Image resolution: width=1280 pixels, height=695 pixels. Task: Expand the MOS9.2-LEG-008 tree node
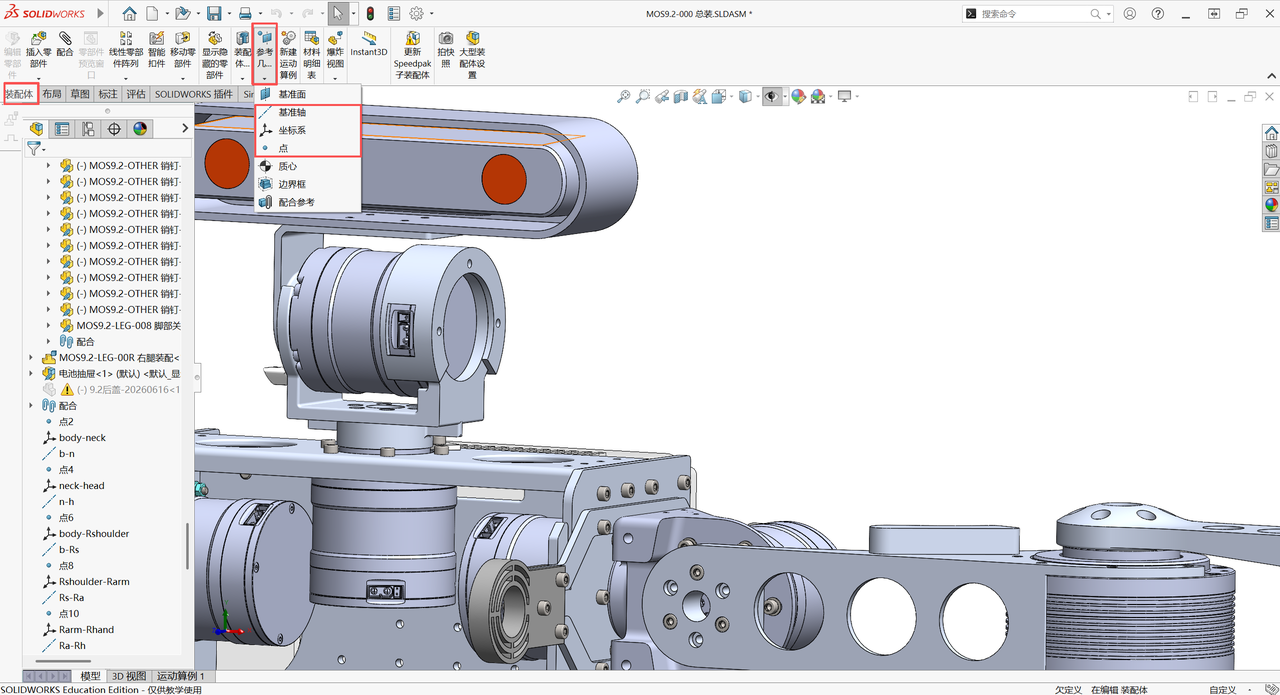pyautogui.click(x=48, y=326)
